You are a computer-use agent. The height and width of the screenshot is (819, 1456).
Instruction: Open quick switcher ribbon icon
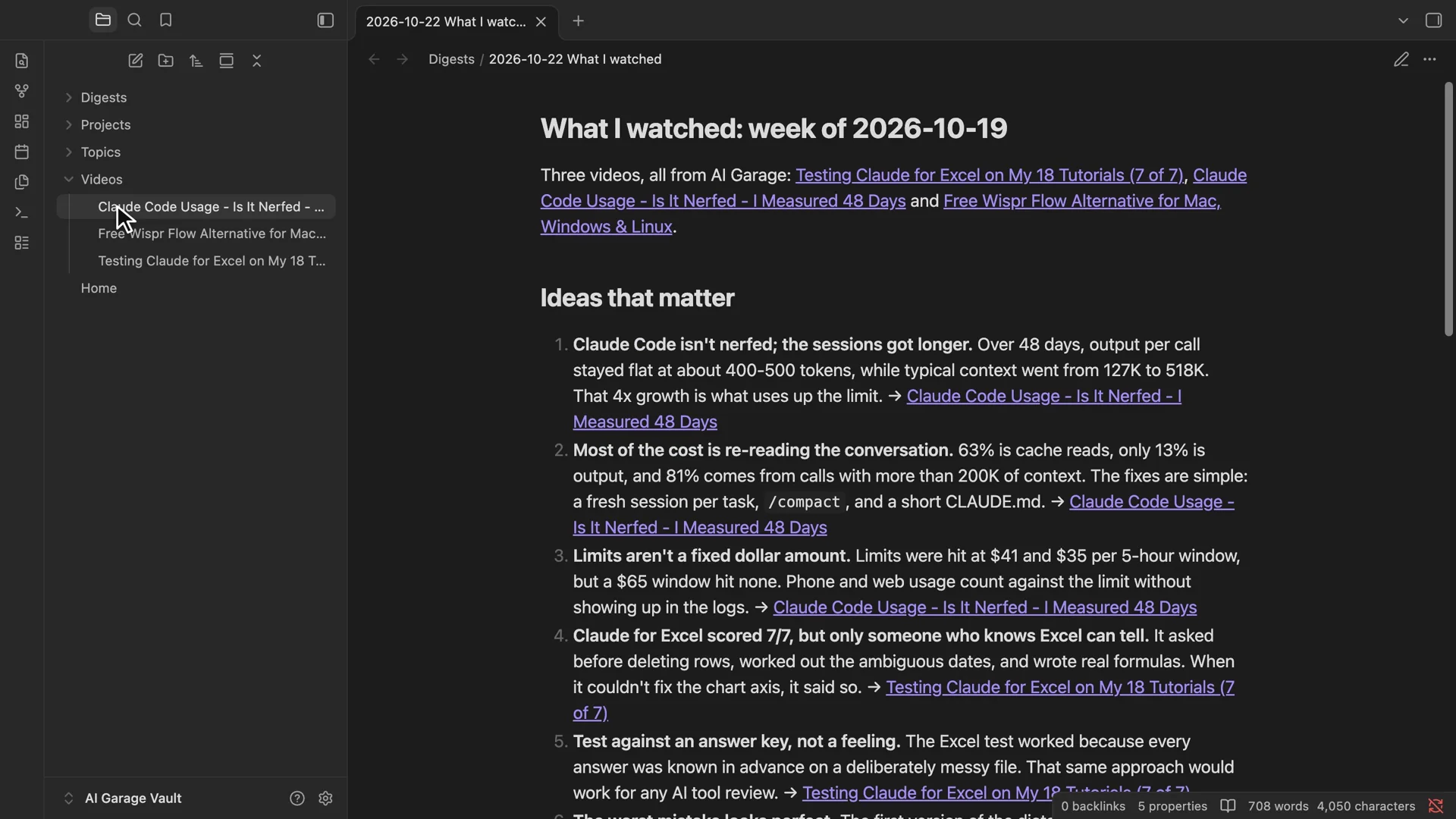click(22, 61)
